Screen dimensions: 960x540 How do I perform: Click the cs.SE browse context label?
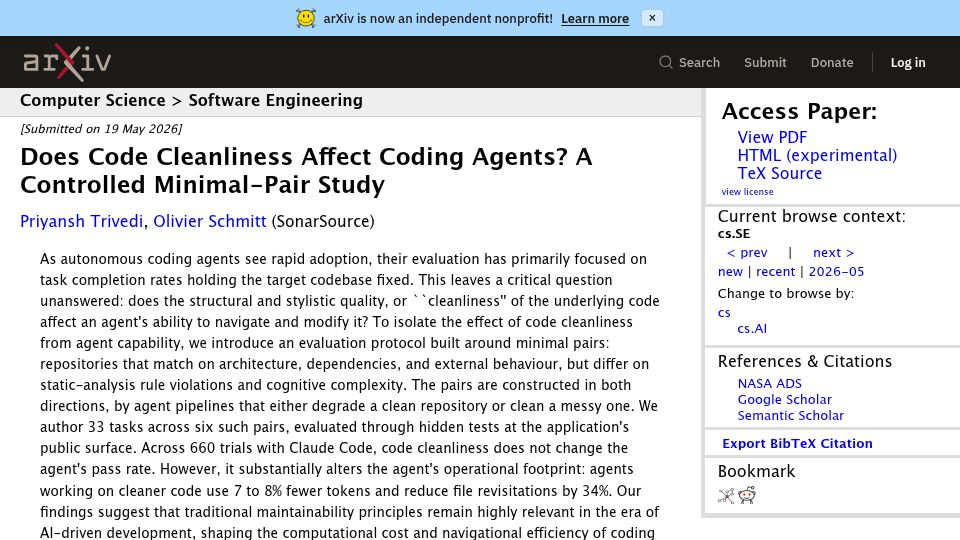click(x=733, y=233)
